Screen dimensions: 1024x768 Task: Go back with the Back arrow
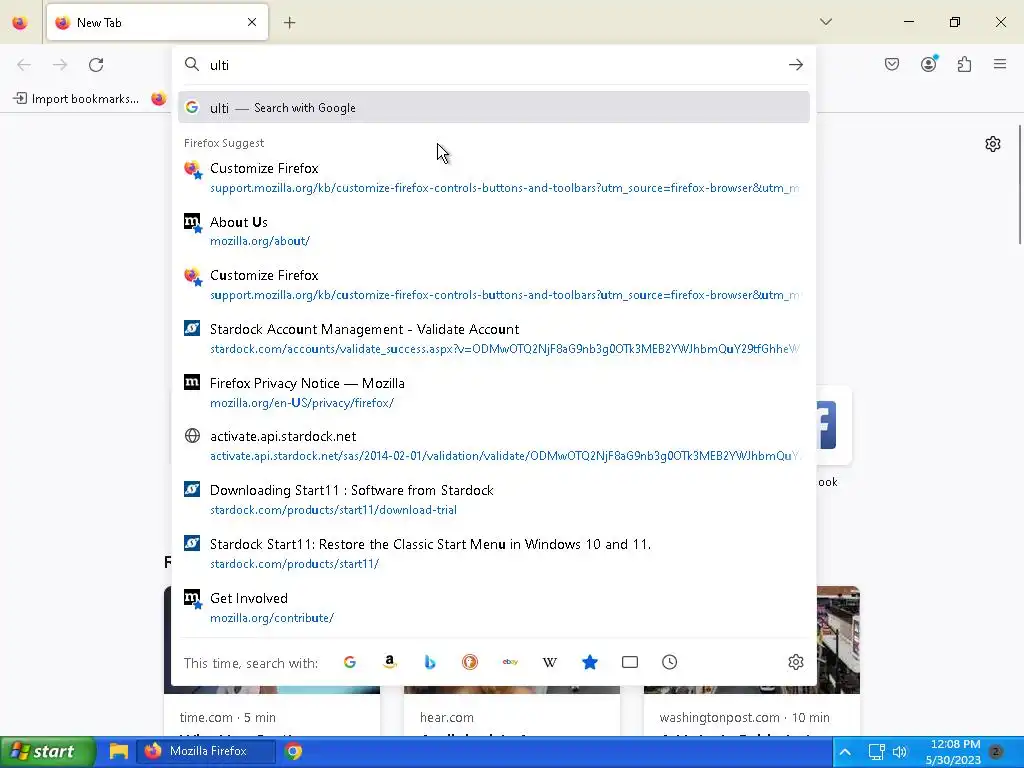[x=24, y=65]
